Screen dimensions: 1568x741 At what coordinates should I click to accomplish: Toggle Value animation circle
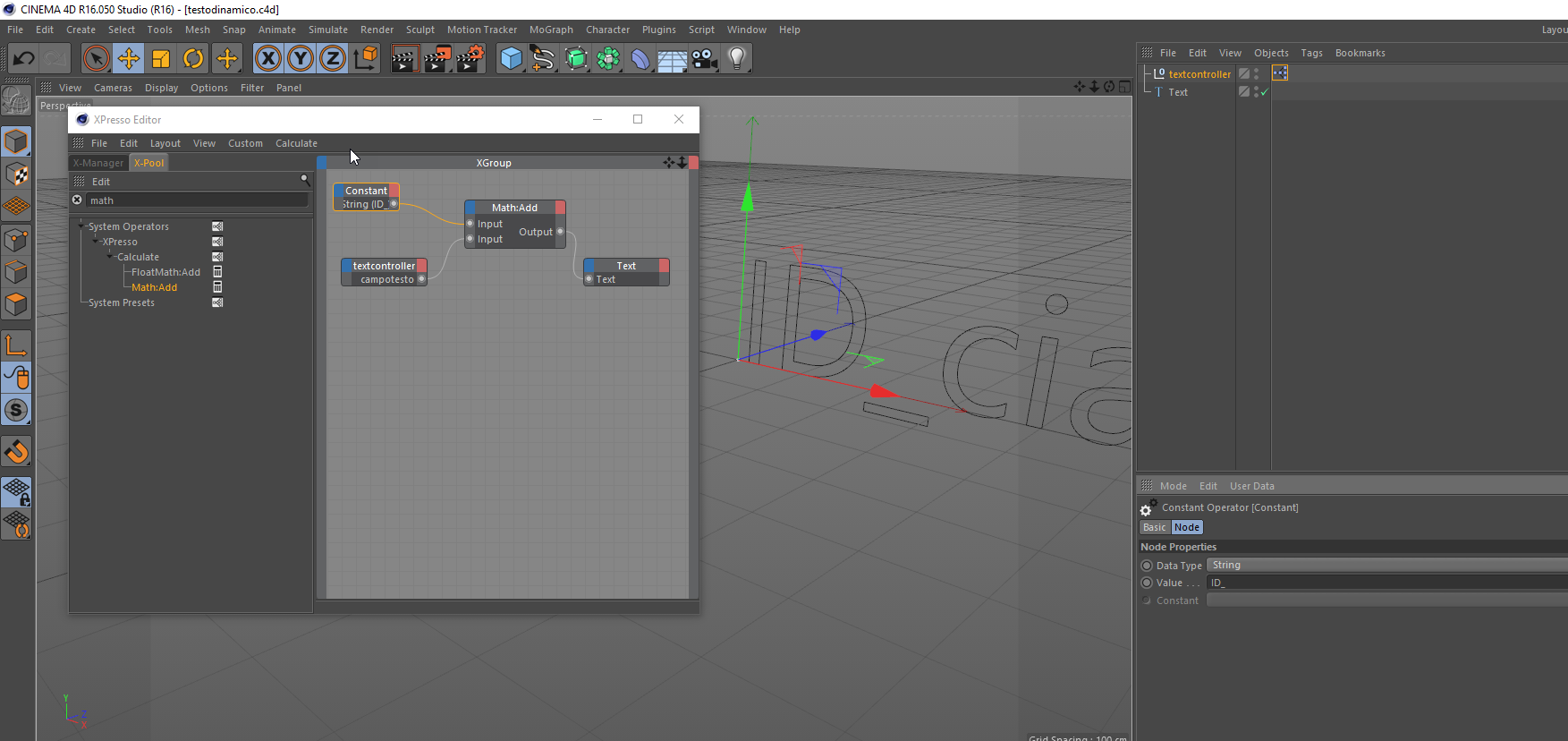point(1147,583)
